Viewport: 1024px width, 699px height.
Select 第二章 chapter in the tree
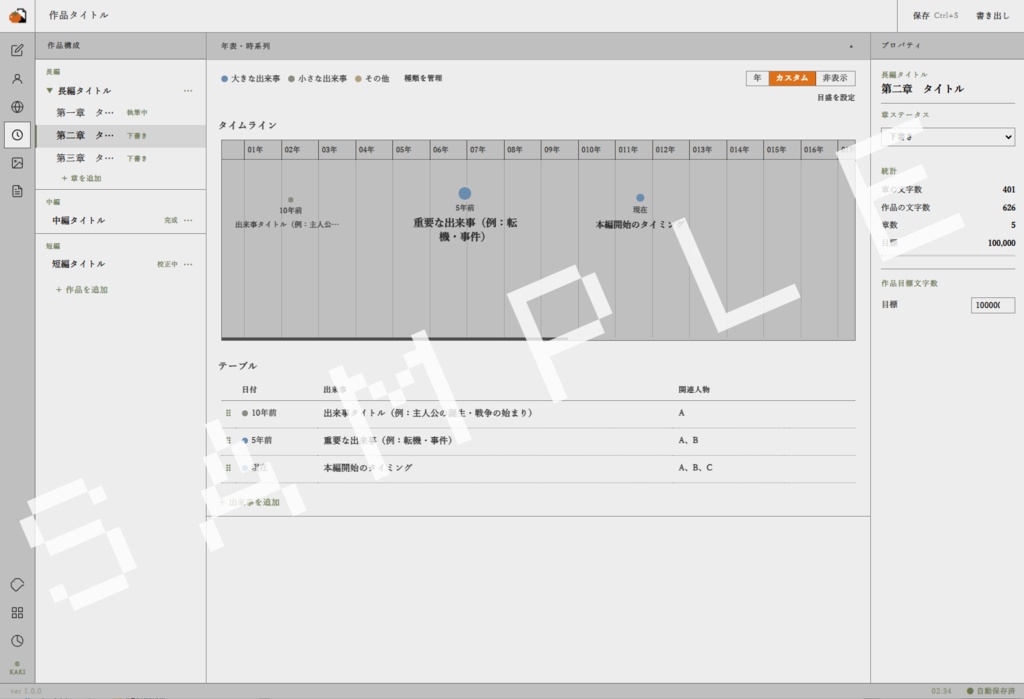click(x=121, y=135)
